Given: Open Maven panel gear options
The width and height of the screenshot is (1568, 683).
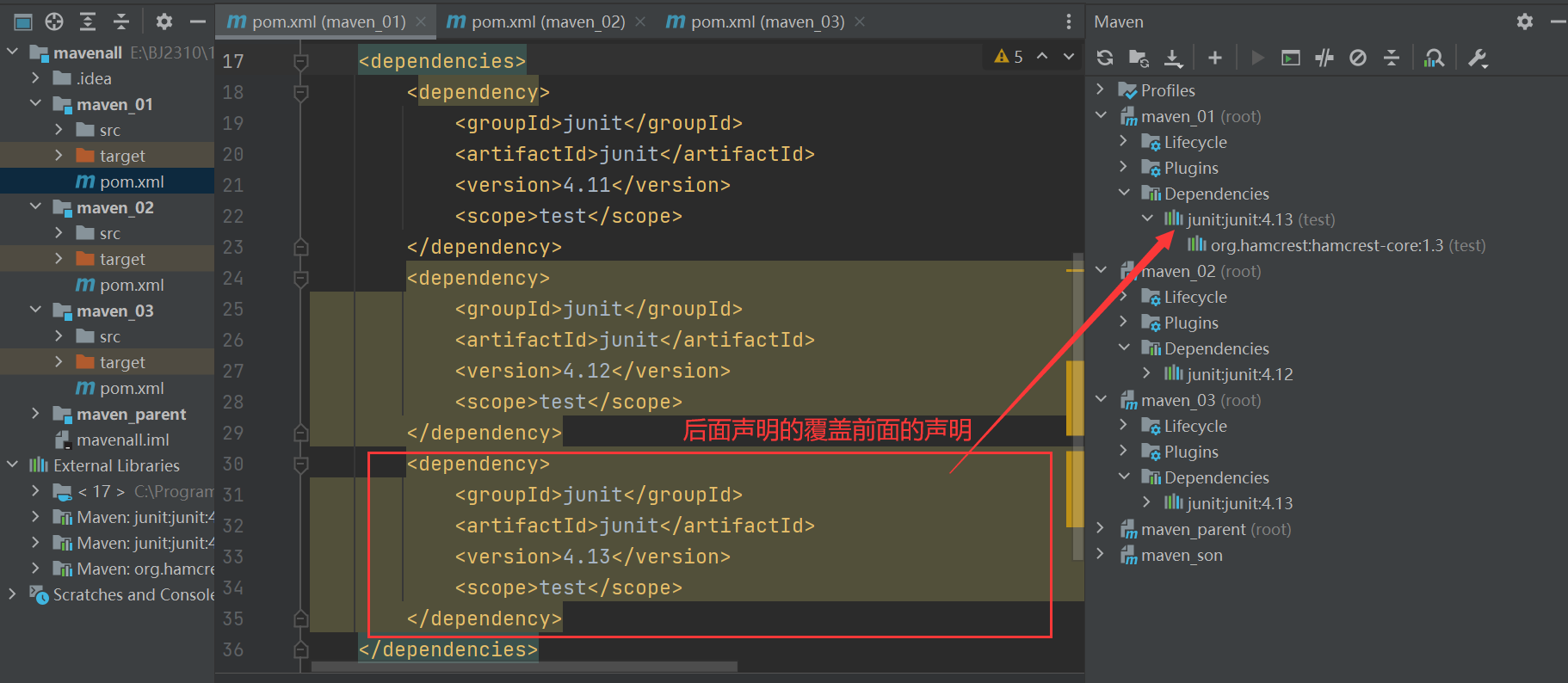Looking at the screenshot, I should click(1525, 22).
